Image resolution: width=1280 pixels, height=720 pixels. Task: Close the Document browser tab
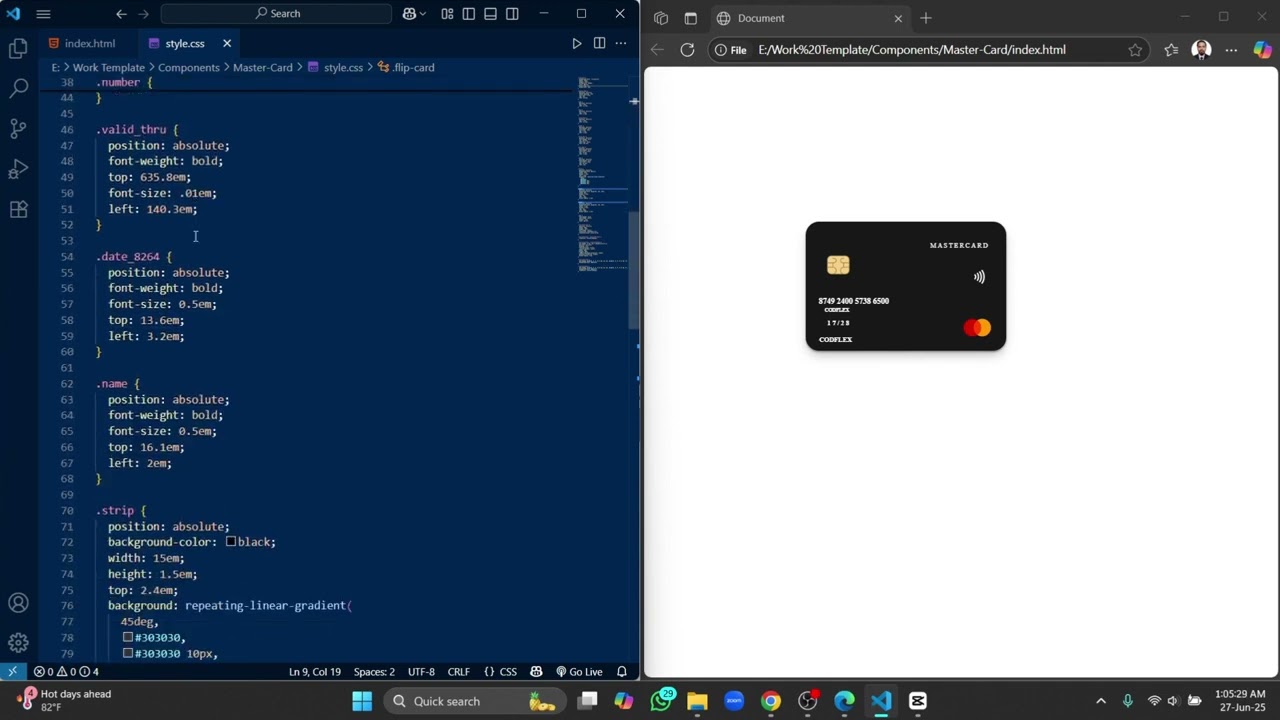pos(898,18)
